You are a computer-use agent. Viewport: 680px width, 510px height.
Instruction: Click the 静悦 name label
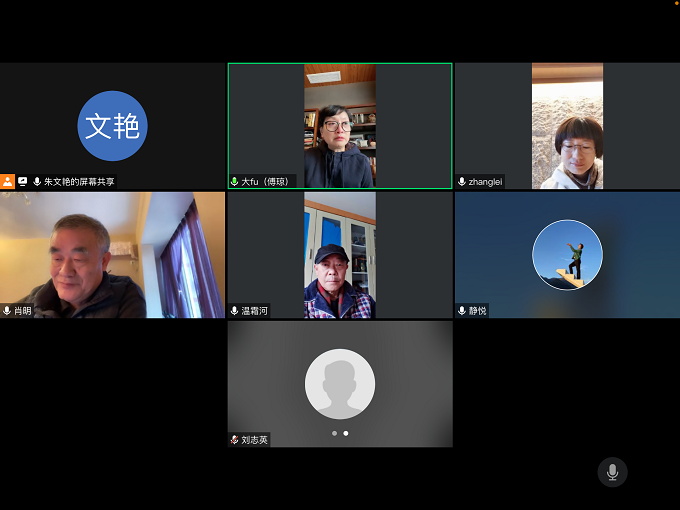click(x=477, y=311)
